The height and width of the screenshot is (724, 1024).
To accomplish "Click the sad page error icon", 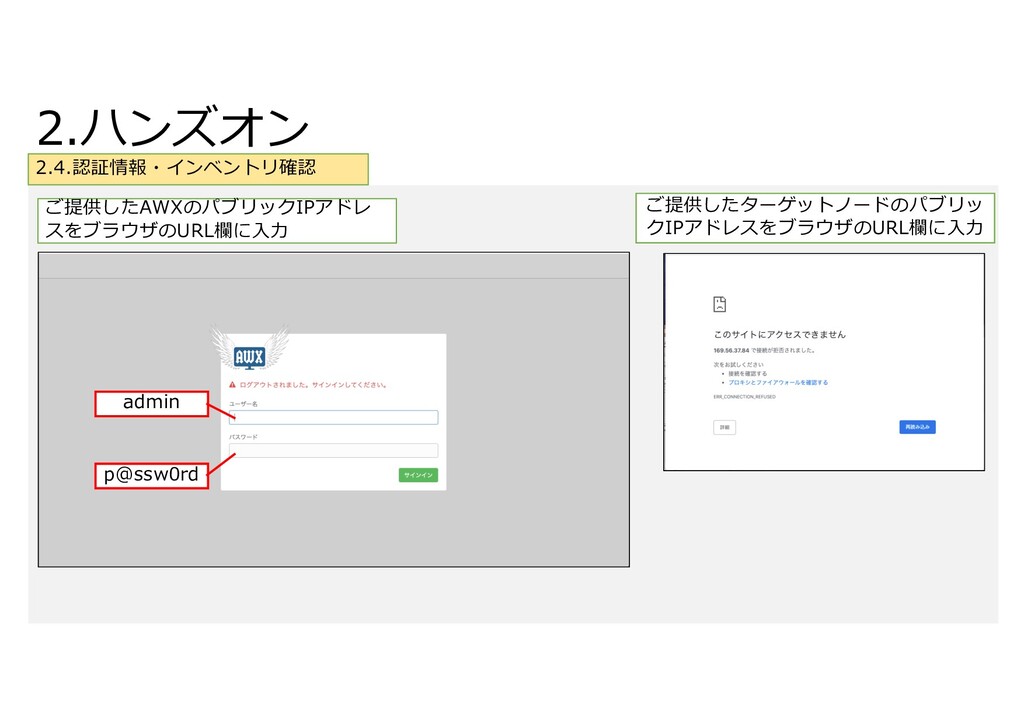I will pyautogui.click(x=719, y=304).
